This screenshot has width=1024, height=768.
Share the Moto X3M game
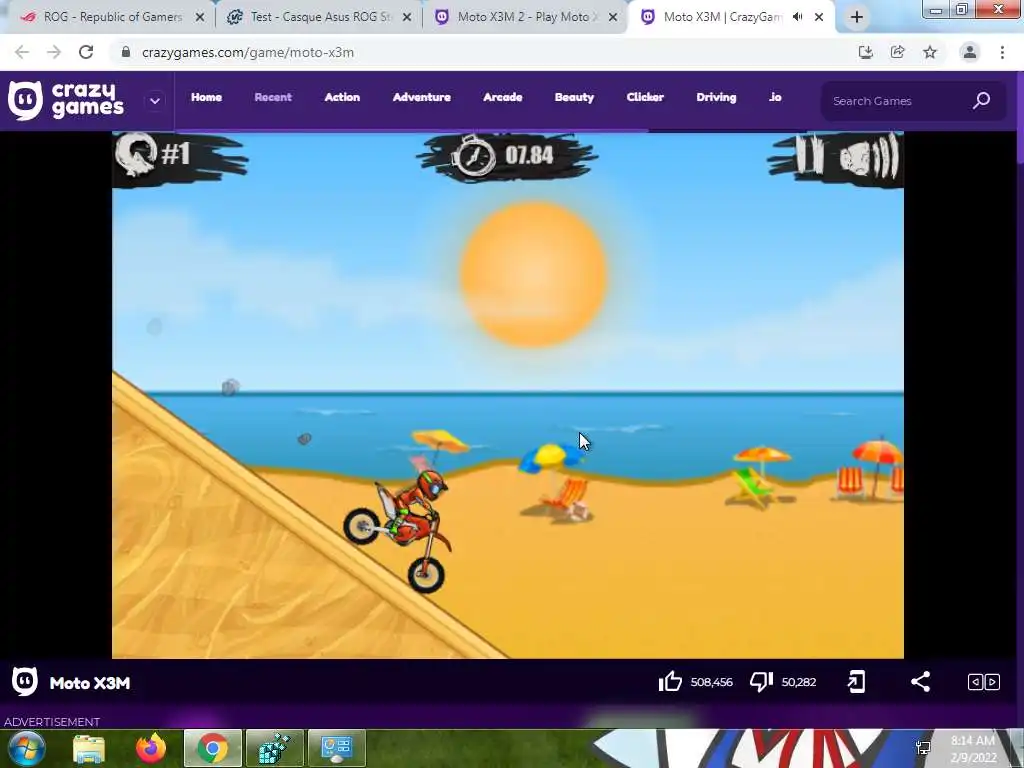tap(920, 682)
